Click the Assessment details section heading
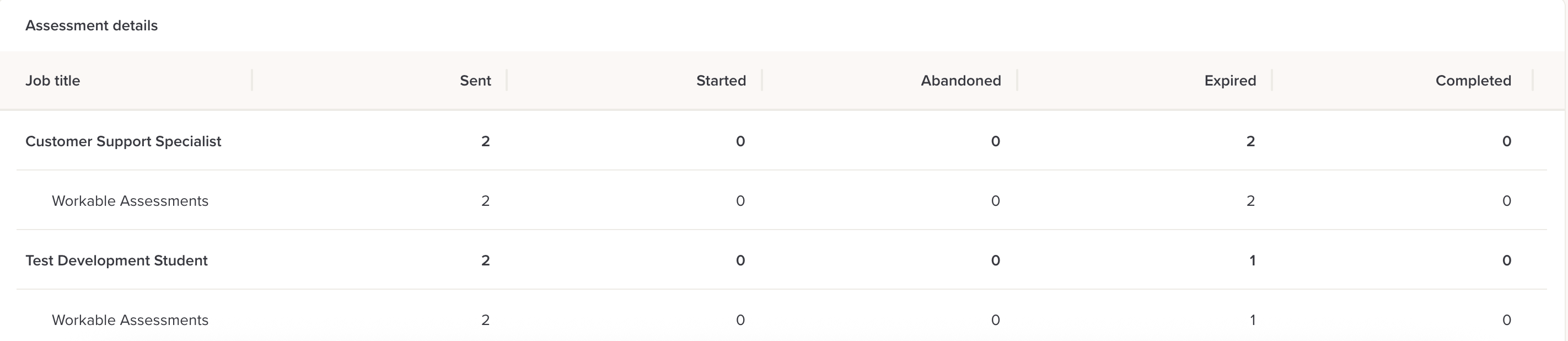The image size is (1568, 341). tap(92, 25)
